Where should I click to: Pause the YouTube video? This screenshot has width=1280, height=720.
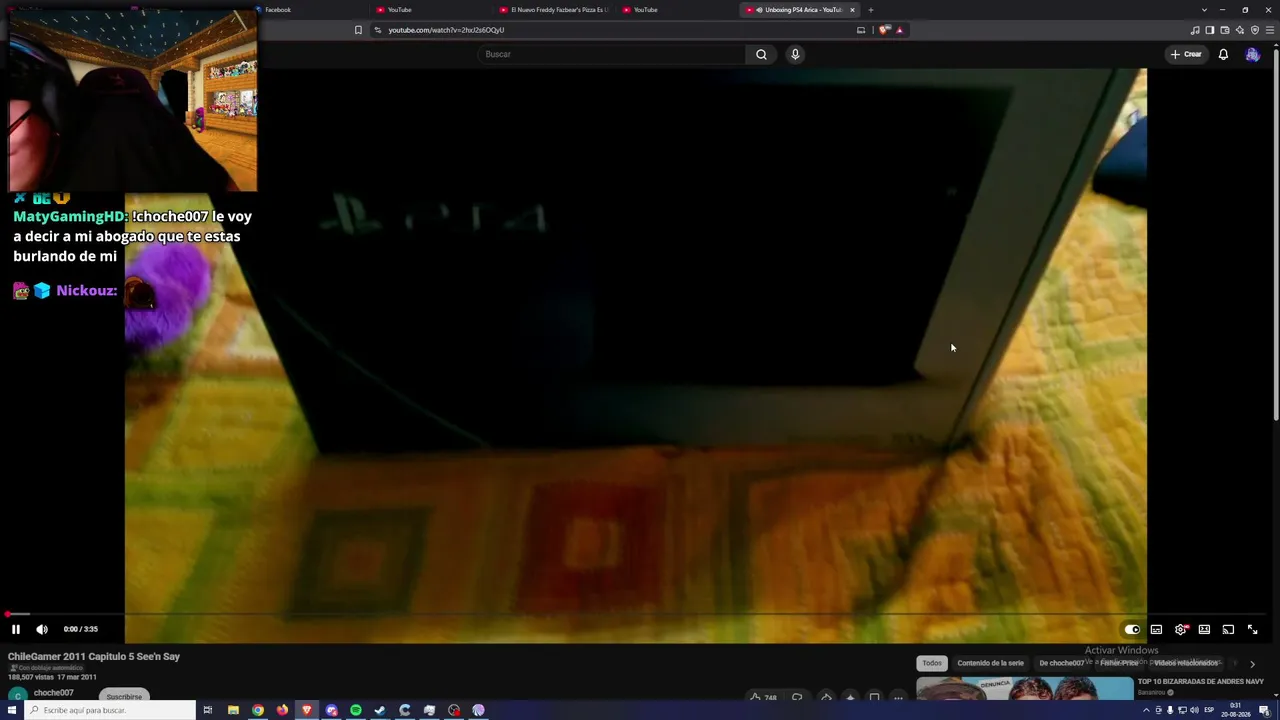(x=16, y=629)
